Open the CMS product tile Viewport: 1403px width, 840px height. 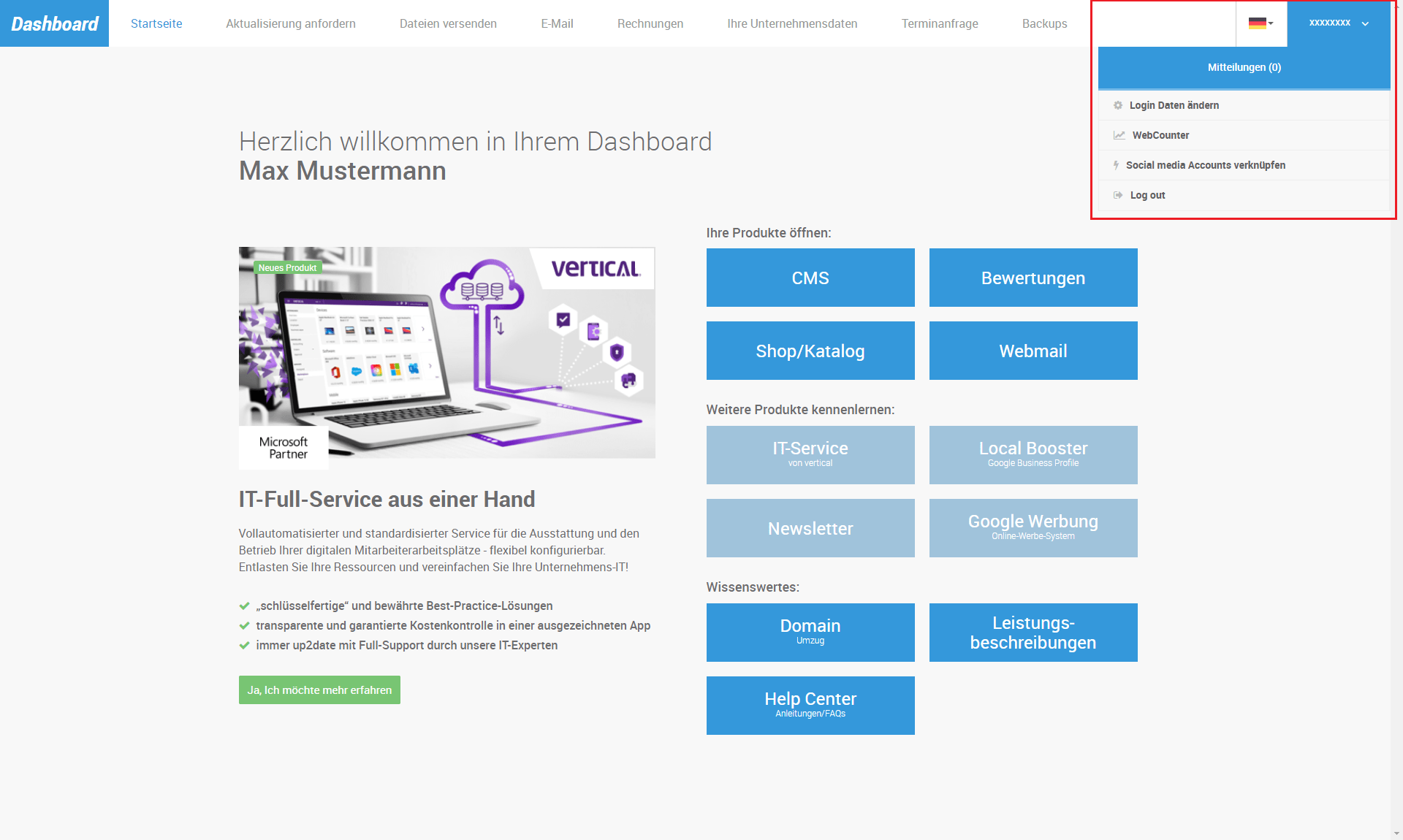coord(810,278)
